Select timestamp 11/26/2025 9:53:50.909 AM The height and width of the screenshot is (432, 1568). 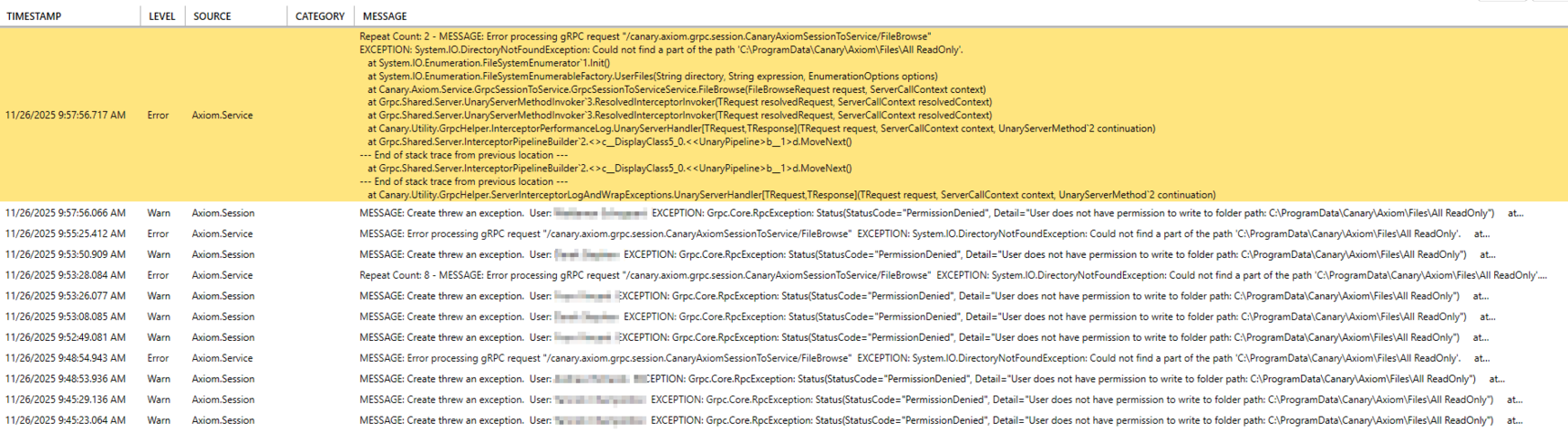point(66,255)
